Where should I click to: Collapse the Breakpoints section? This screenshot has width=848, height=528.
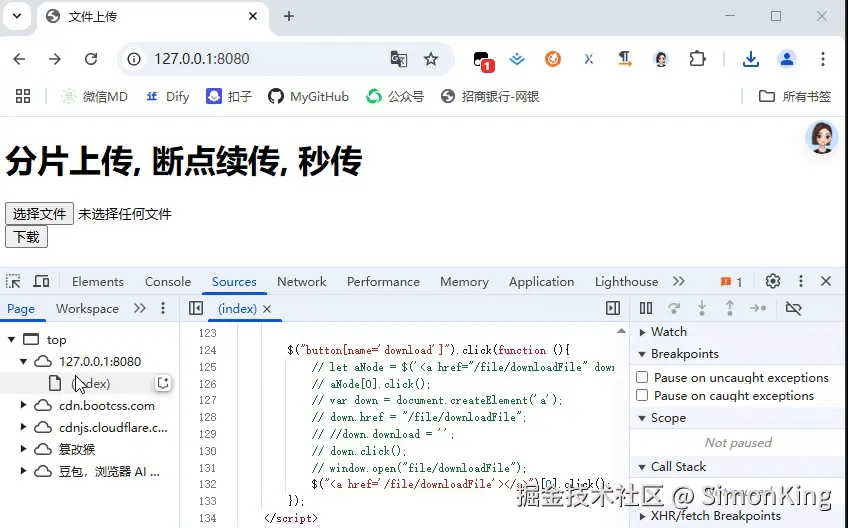pos(642,354)
